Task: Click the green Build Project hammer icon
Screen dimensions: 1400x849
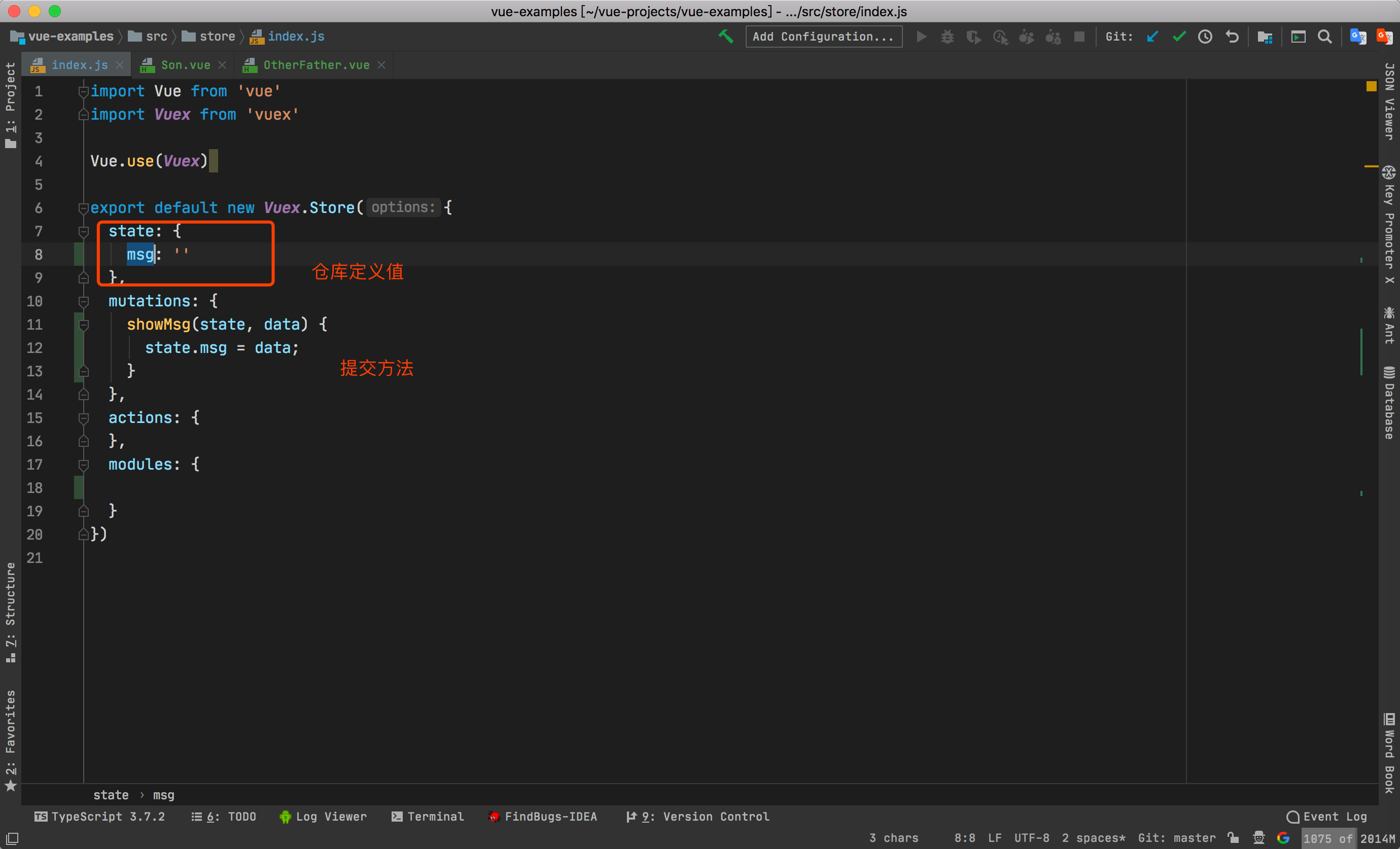Action: click(725, 37)
